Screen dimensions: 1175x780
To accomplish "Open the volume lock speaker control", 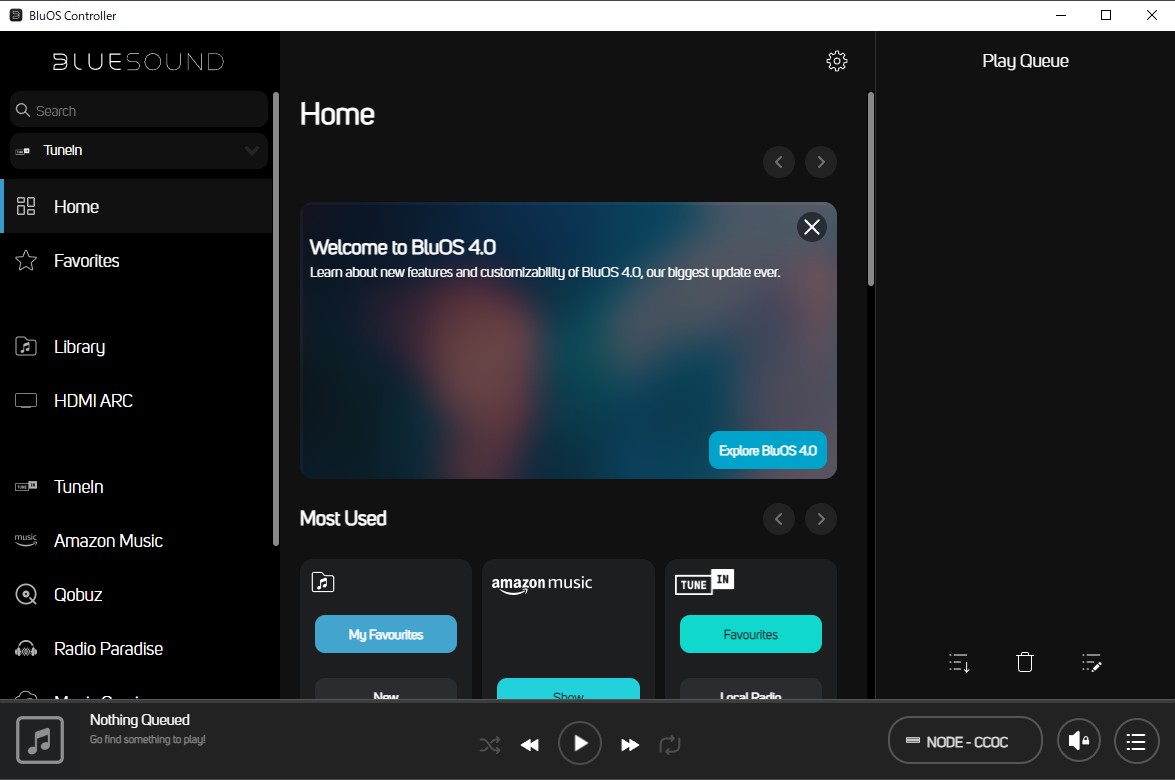I will 1079,741.
